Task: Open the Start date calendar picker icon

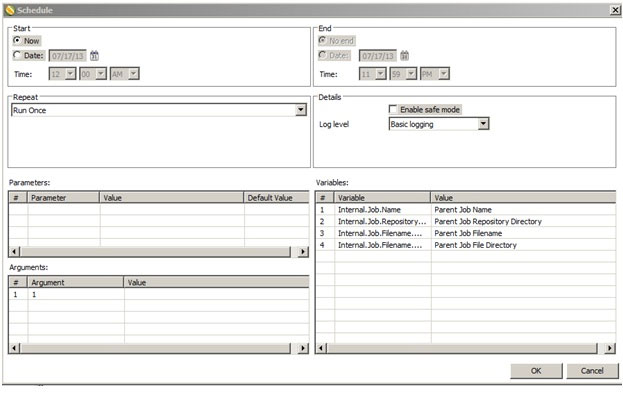Action: (94, 56)
